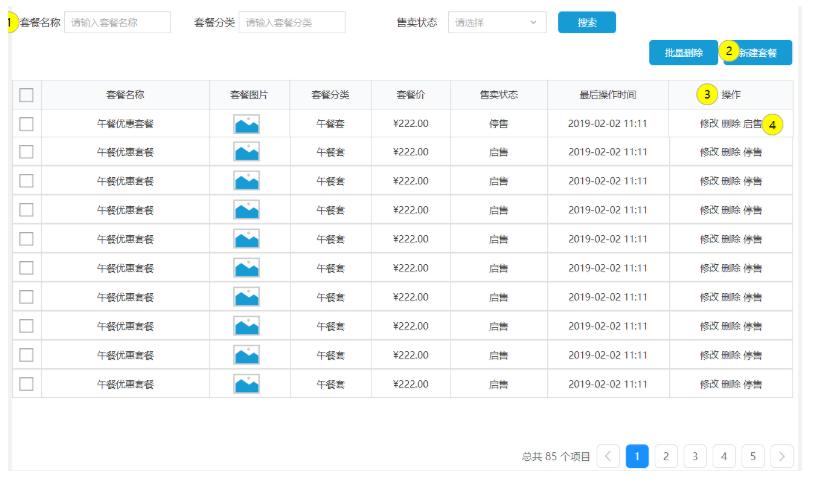Viewport: 830px width, 479px height.
Task: Click the 套餐分类 column header
Action: click(x=330, y=95)
